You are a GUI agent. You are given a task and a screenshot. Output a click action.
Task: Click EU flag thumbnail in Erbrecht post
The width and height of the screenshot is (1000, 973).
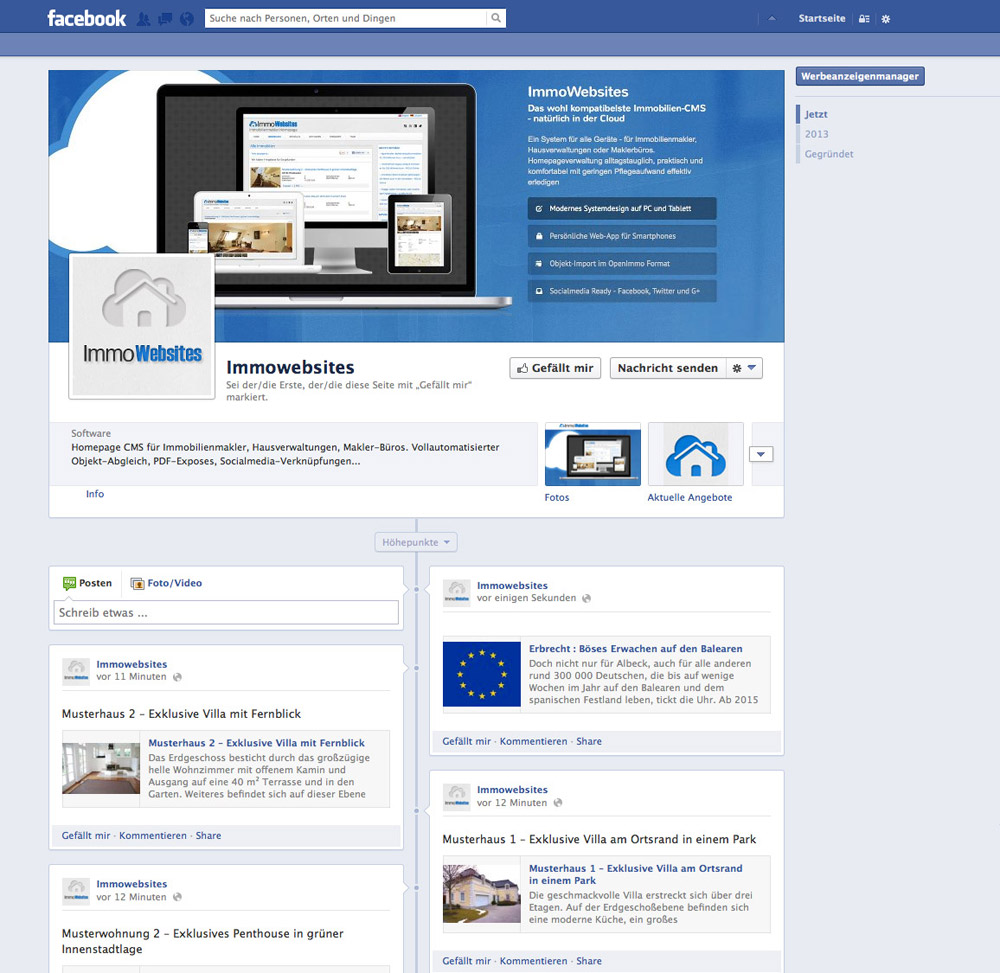pos(482,674)
